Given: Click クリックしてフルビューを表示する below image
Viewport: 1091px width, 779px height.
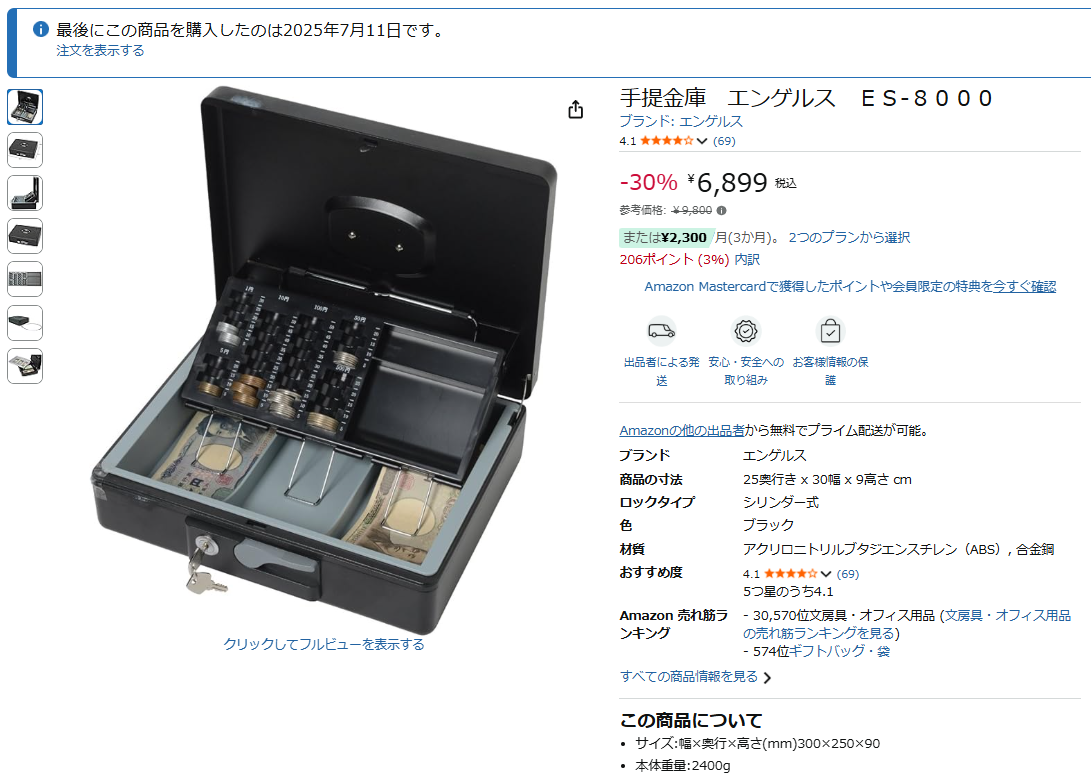Looking at the screenshot, I should pos(324,644).
